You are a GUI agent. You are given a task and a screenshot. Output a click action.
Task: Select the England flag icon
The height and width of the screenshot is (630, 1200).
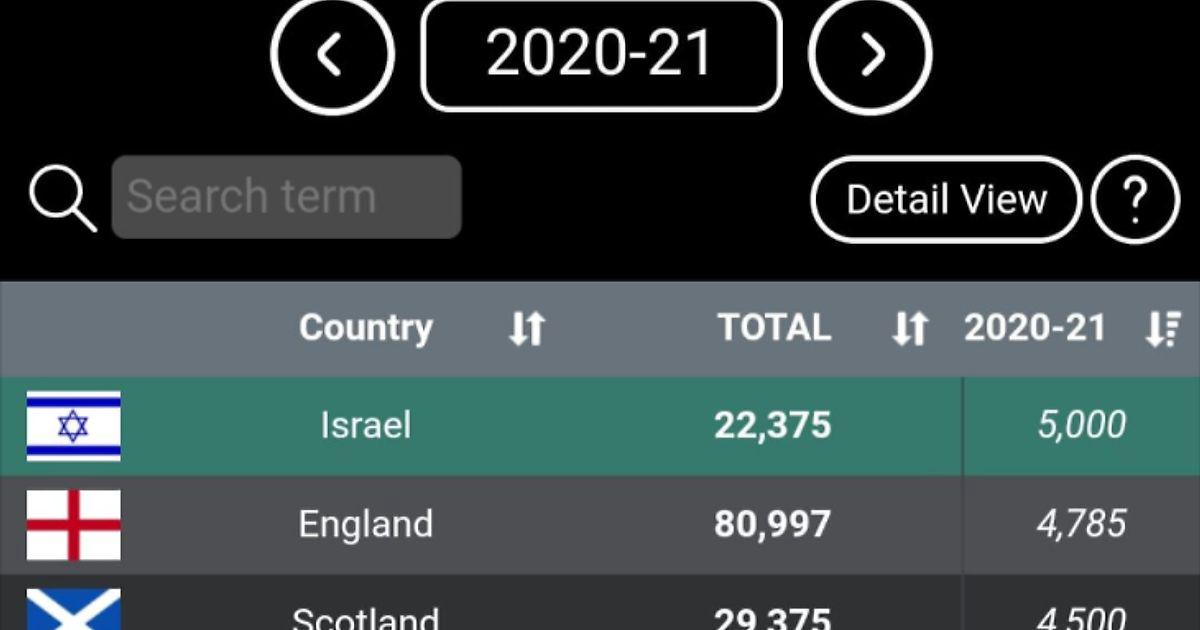pyautogui.click(x=73, y=524)
